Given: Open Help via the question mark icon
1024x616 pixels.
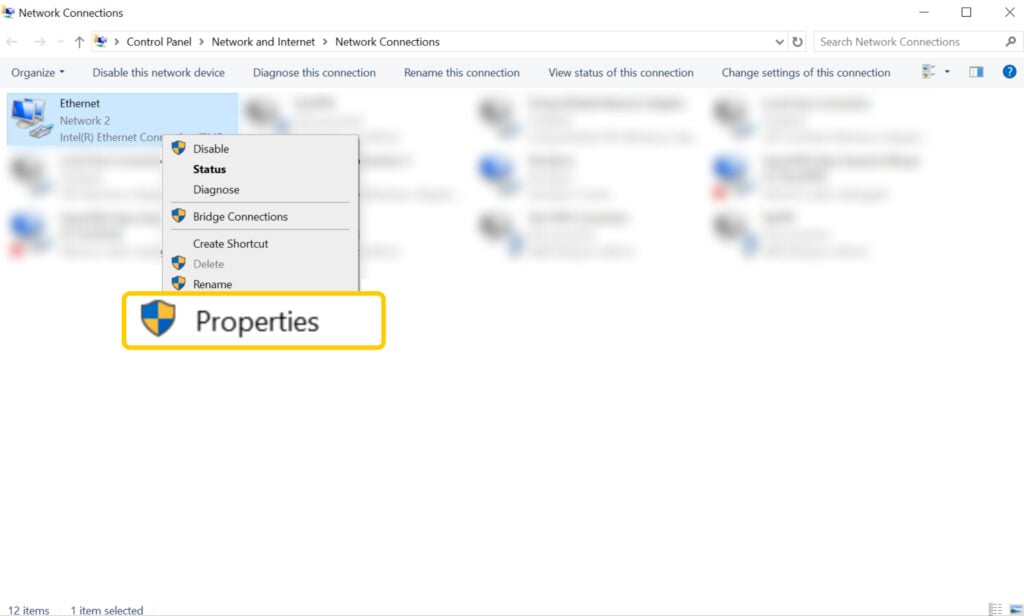Looking at the screenshot, I should tap(1009, 71).
